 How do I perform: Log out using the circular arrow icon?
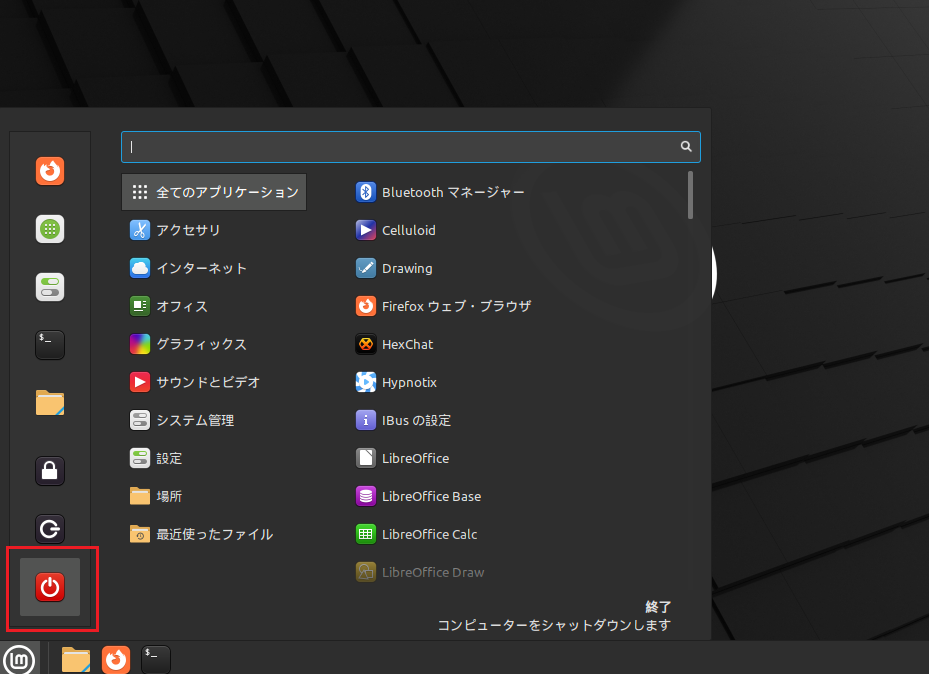[50, 529]
